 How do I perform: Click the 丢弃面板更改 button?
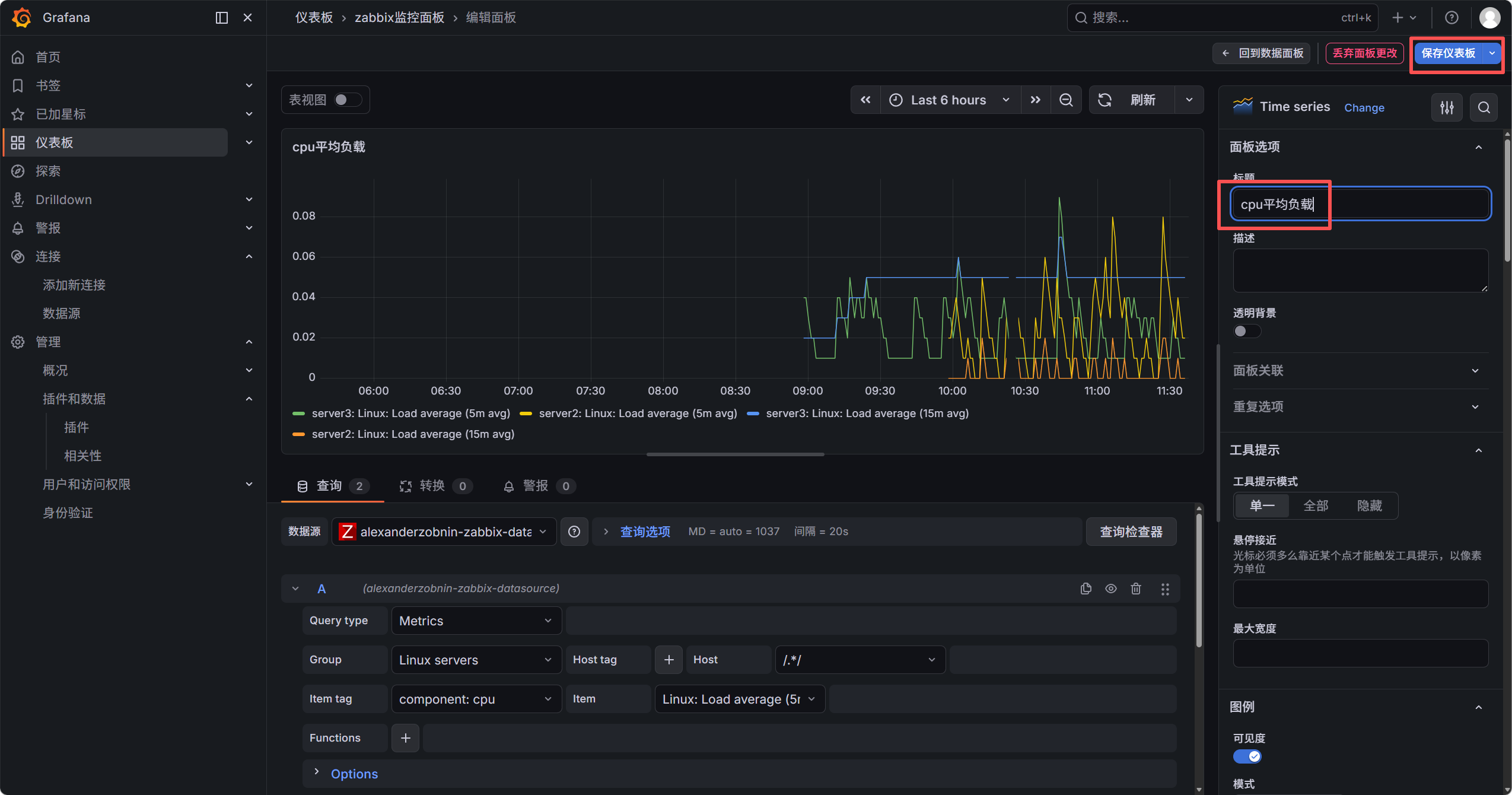click(x=1365, y=53)
